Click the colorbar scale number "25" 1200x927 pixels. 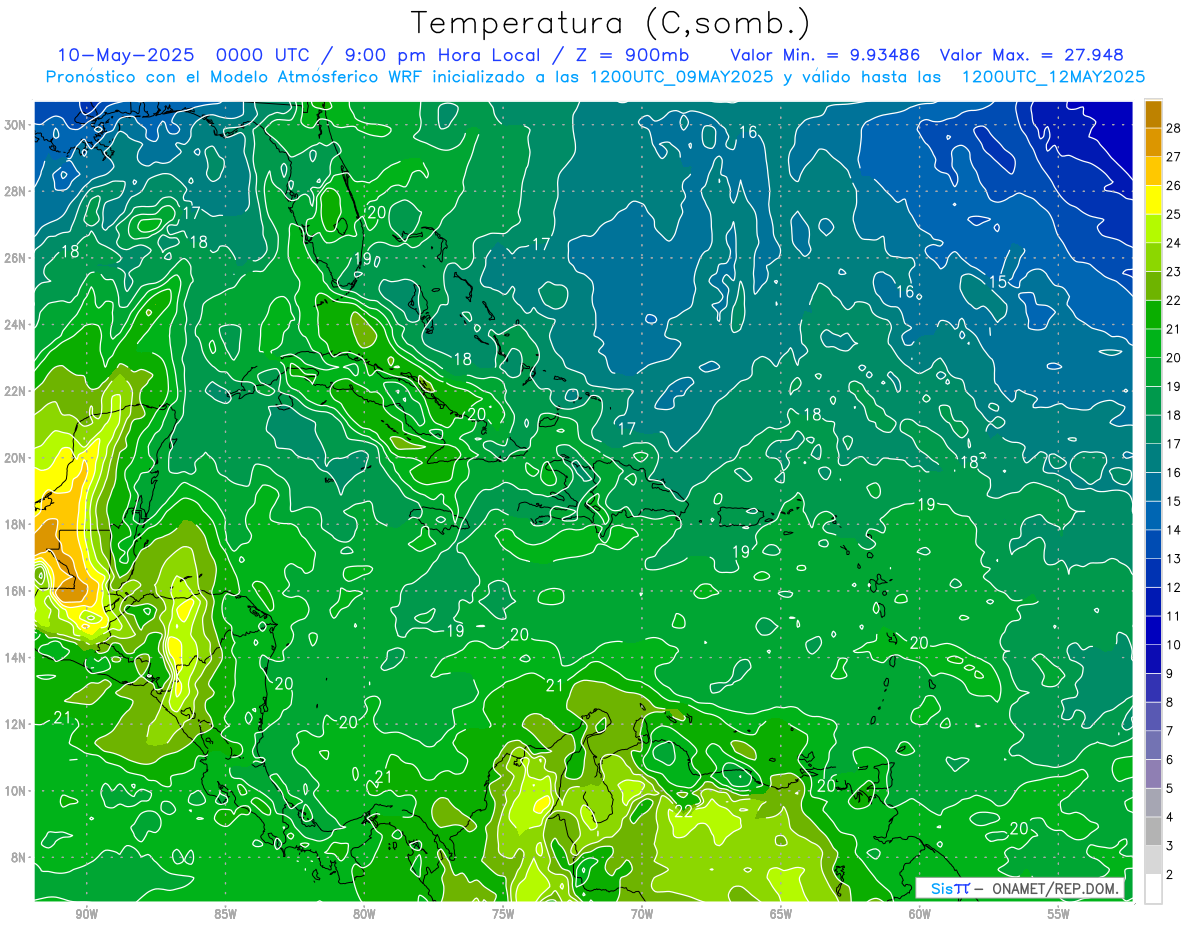1174,215
